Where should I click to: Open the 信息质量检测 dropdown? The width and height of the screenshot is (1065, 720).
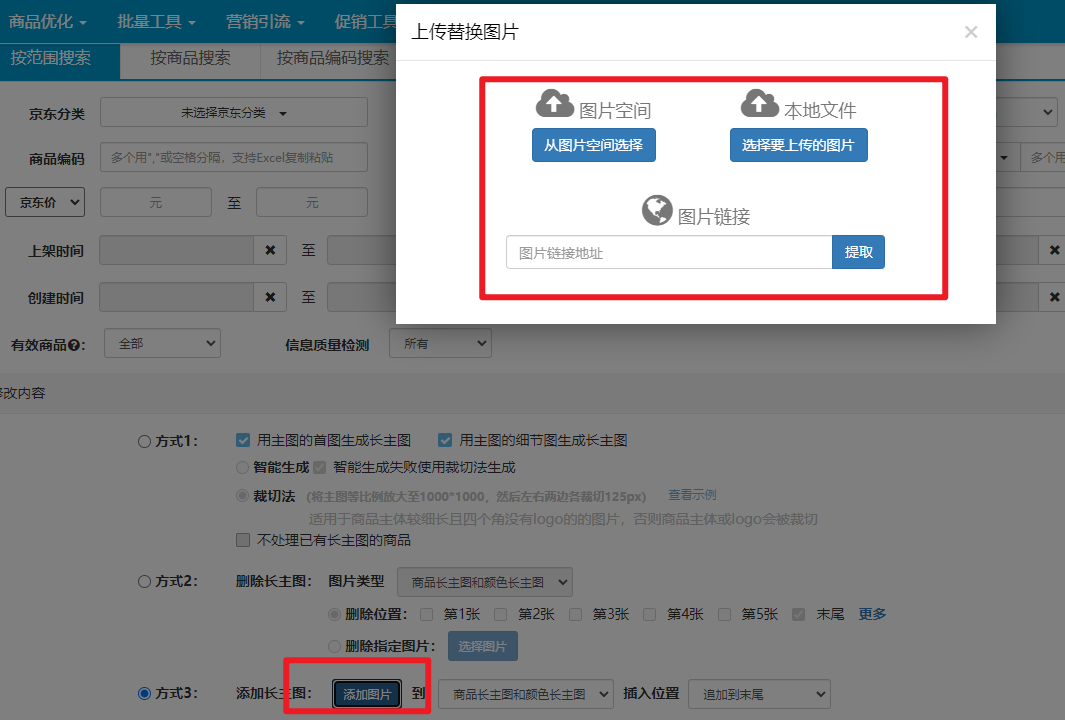(440, 344)
